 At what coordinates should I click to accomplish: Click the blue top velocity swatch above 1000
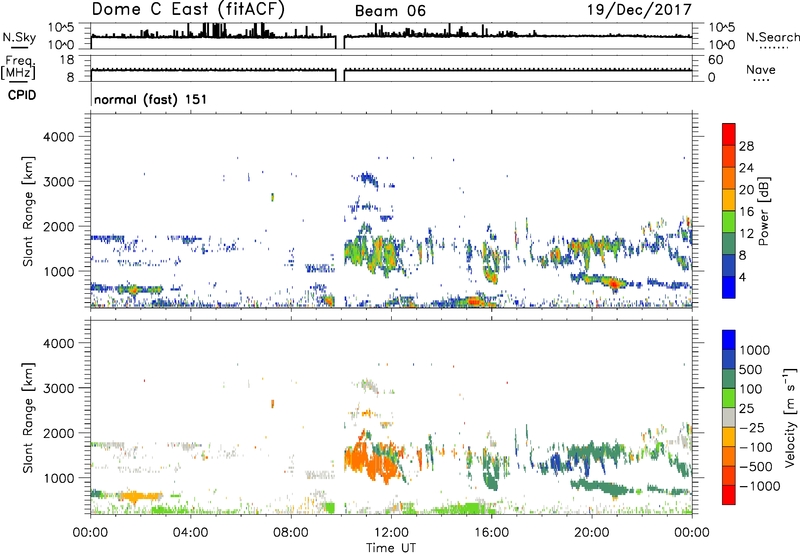(x=729, y=340)
